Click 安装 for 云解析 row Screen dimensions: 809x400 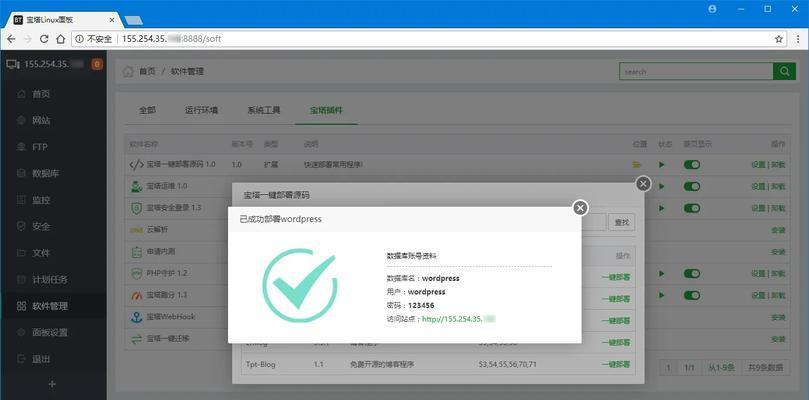778,230
